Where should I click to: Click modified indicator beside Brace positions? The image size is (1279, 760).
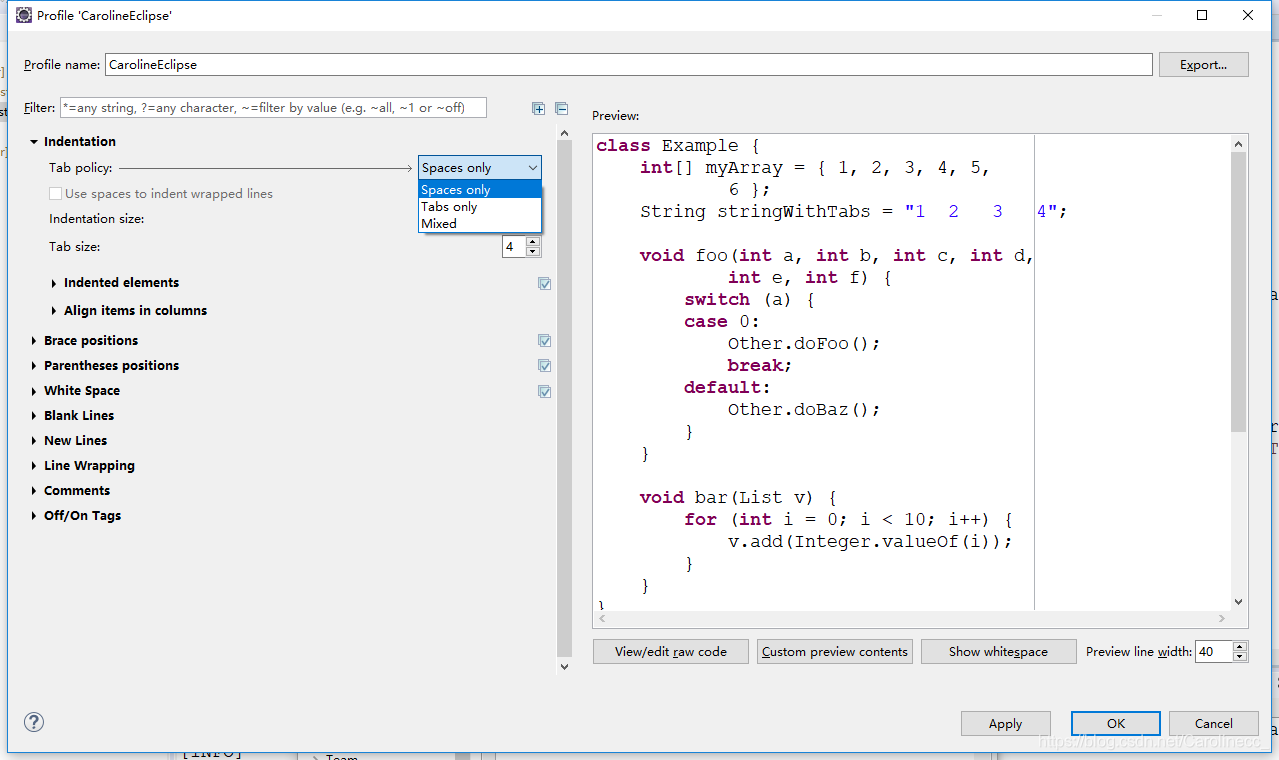click(544, 341)
